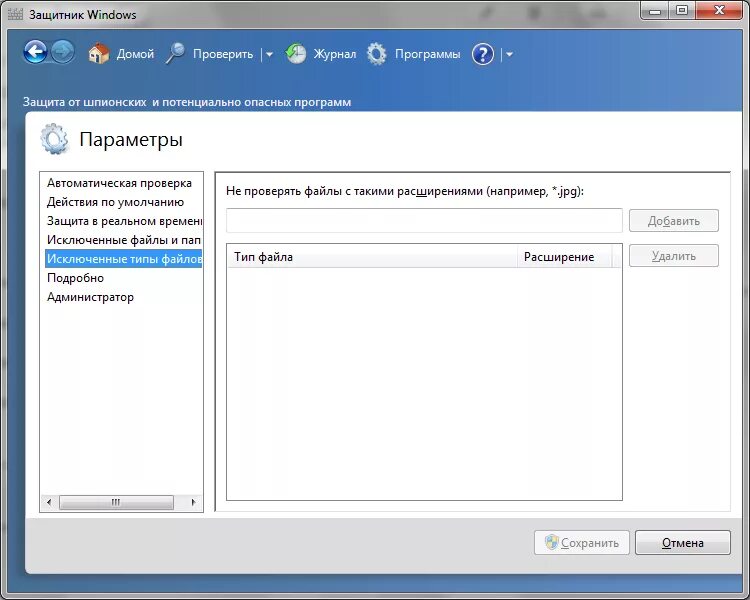Click the Программы gear icon
This screenshot has width=750, height=600.
377,54
